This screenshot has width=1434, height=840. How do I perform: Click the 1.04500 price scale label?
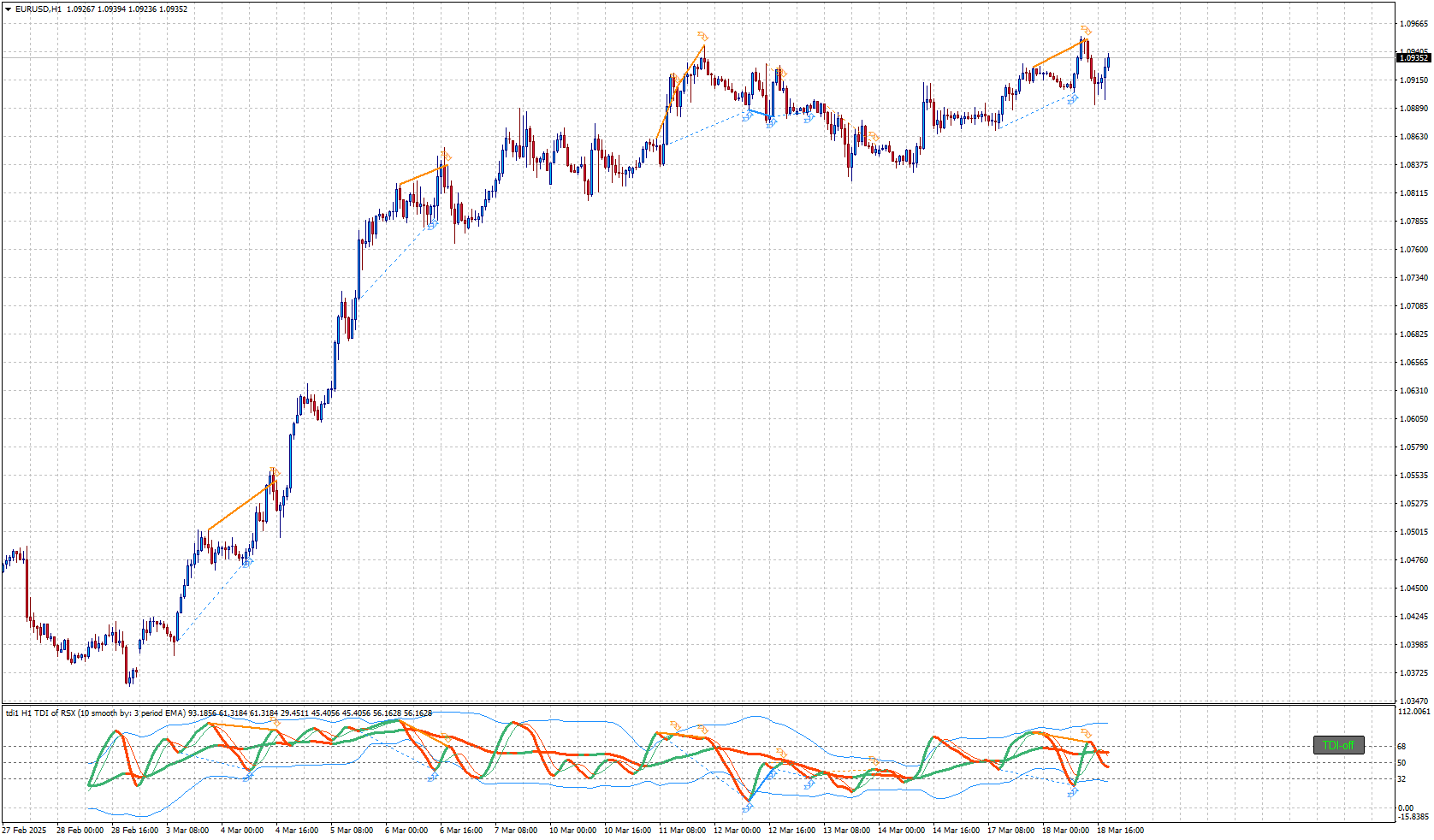pos(1413,589)
